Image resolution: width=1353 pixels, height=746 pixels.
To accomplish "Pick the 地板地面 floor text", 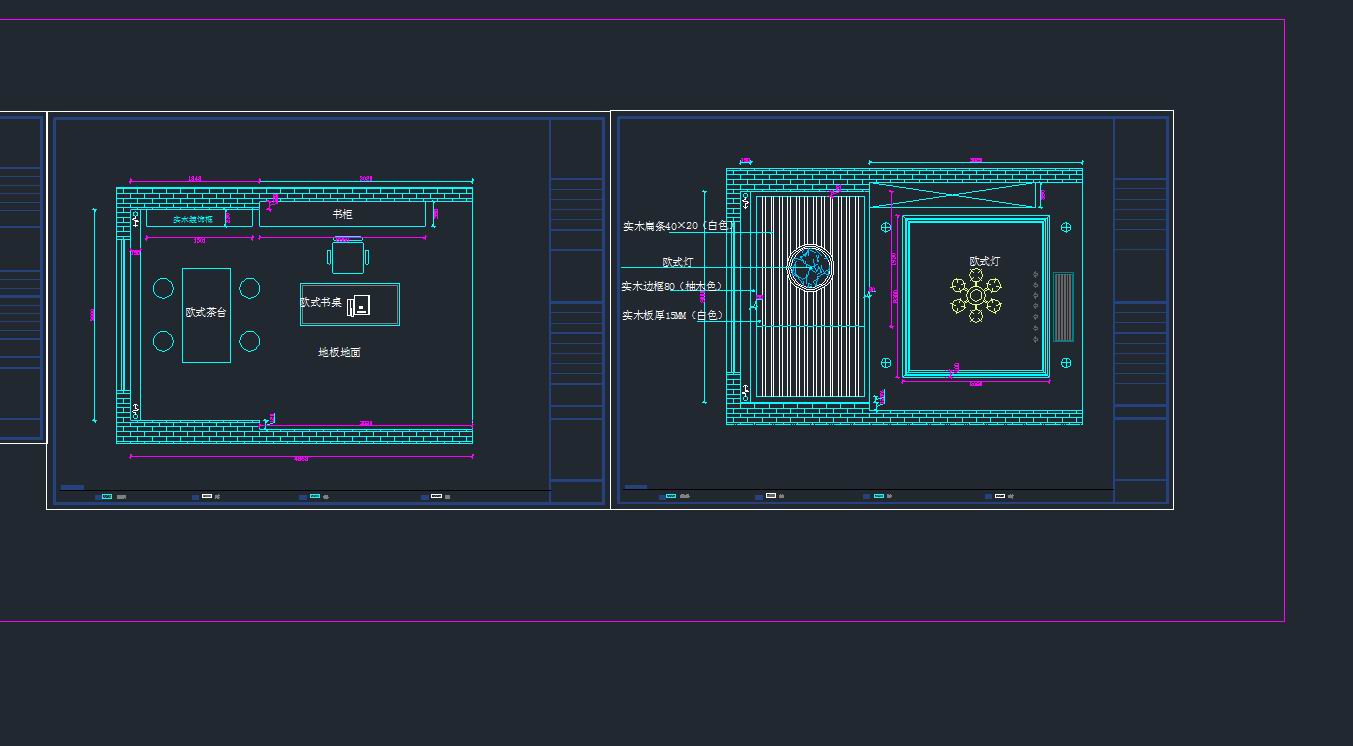I will 339,352.
